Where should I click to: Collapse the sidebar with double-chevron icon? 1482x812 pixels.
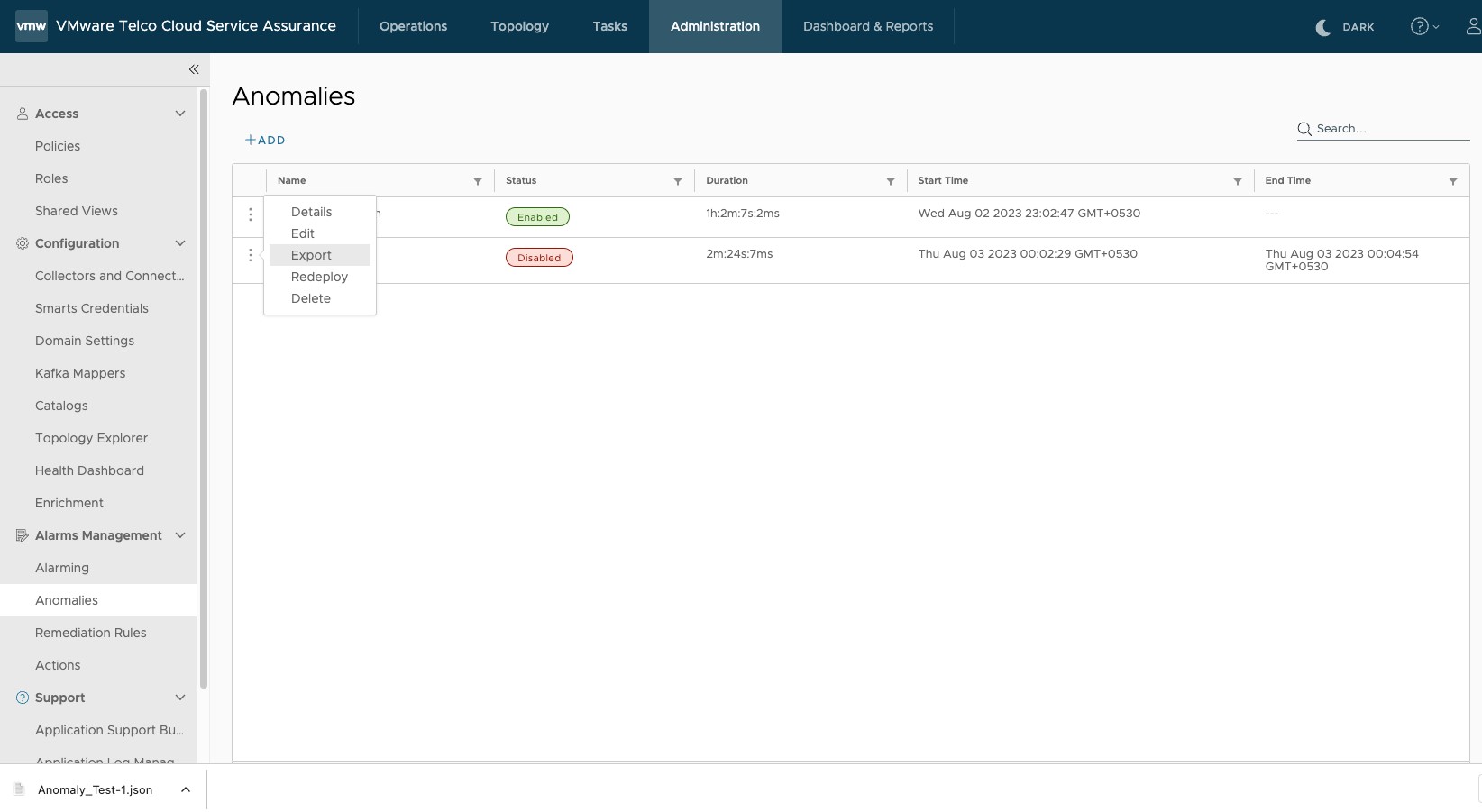(194, 69)
